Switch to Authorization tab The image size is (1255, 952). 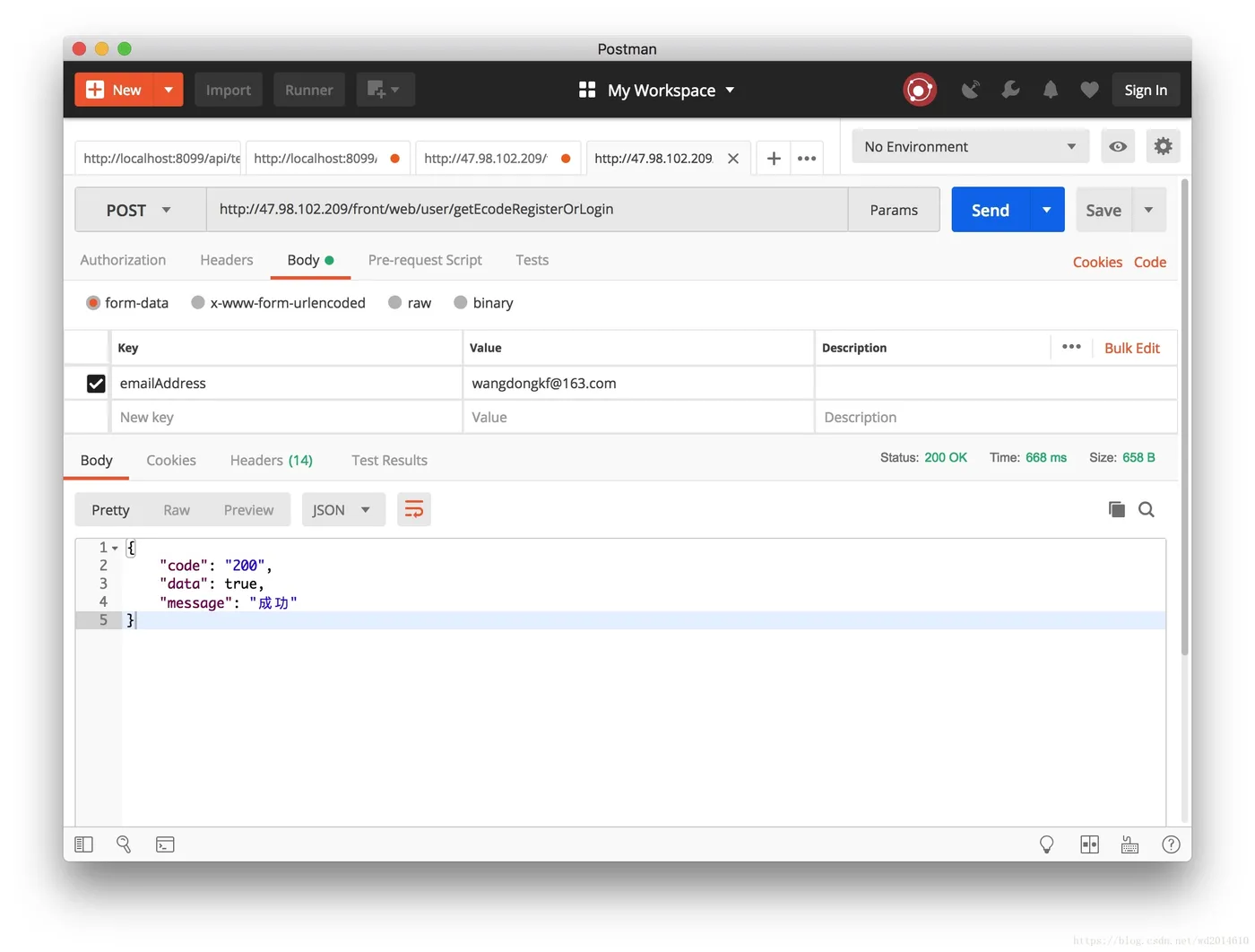[123, 260]
